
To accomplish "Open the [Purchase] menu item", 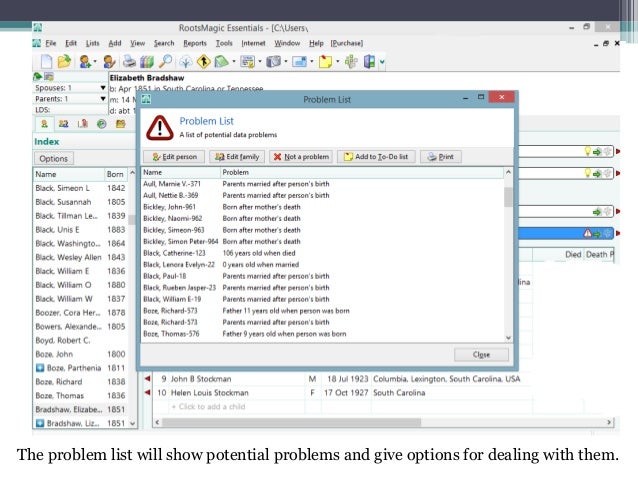I will (347, 43).
